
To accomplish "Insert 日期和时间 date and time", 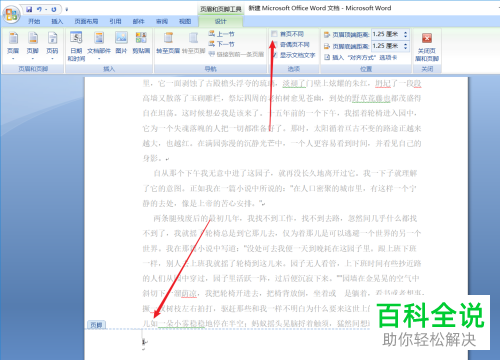I will (76, 46).
